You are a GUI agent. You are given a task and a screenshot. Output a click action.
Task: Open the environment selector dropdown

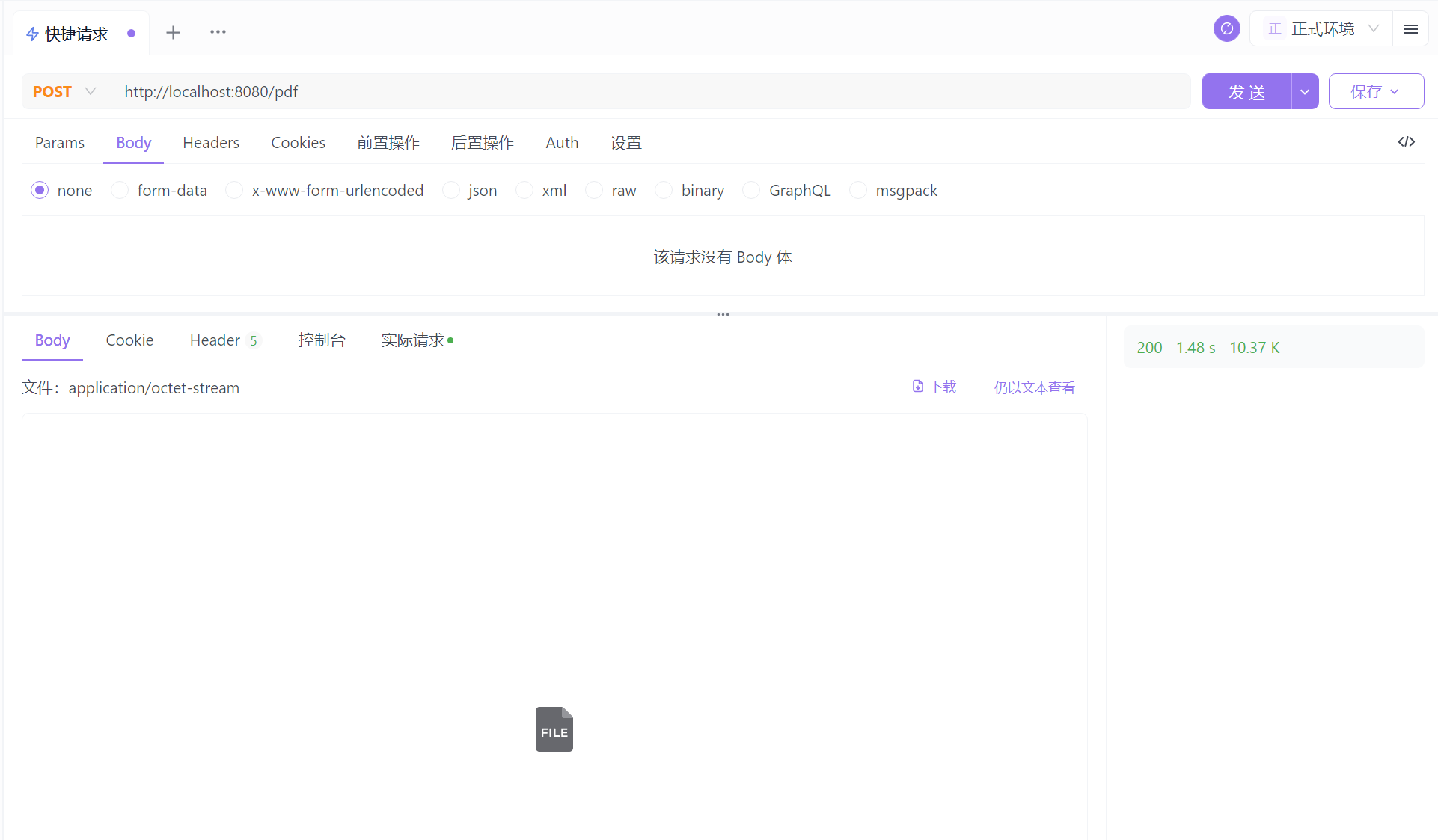point(1321,29)
